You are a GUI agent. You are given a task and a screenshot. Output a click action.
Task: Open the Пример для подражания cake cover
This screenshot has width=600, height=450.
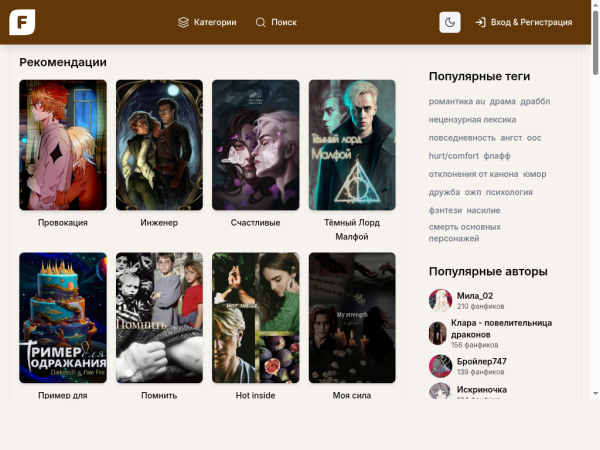pyautogui.click(x=63, y=318)
